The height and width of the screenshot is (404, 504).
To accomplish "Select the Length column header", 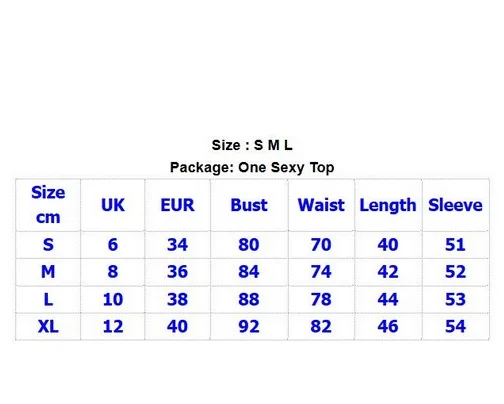I will click(388, 206).
